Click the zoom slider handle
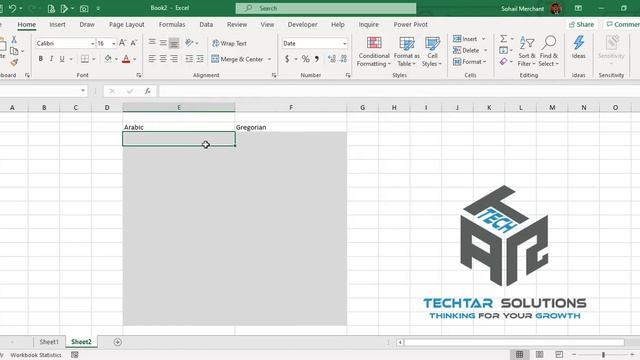The width and height of the screenshot is (640, 360). [603, 355]
